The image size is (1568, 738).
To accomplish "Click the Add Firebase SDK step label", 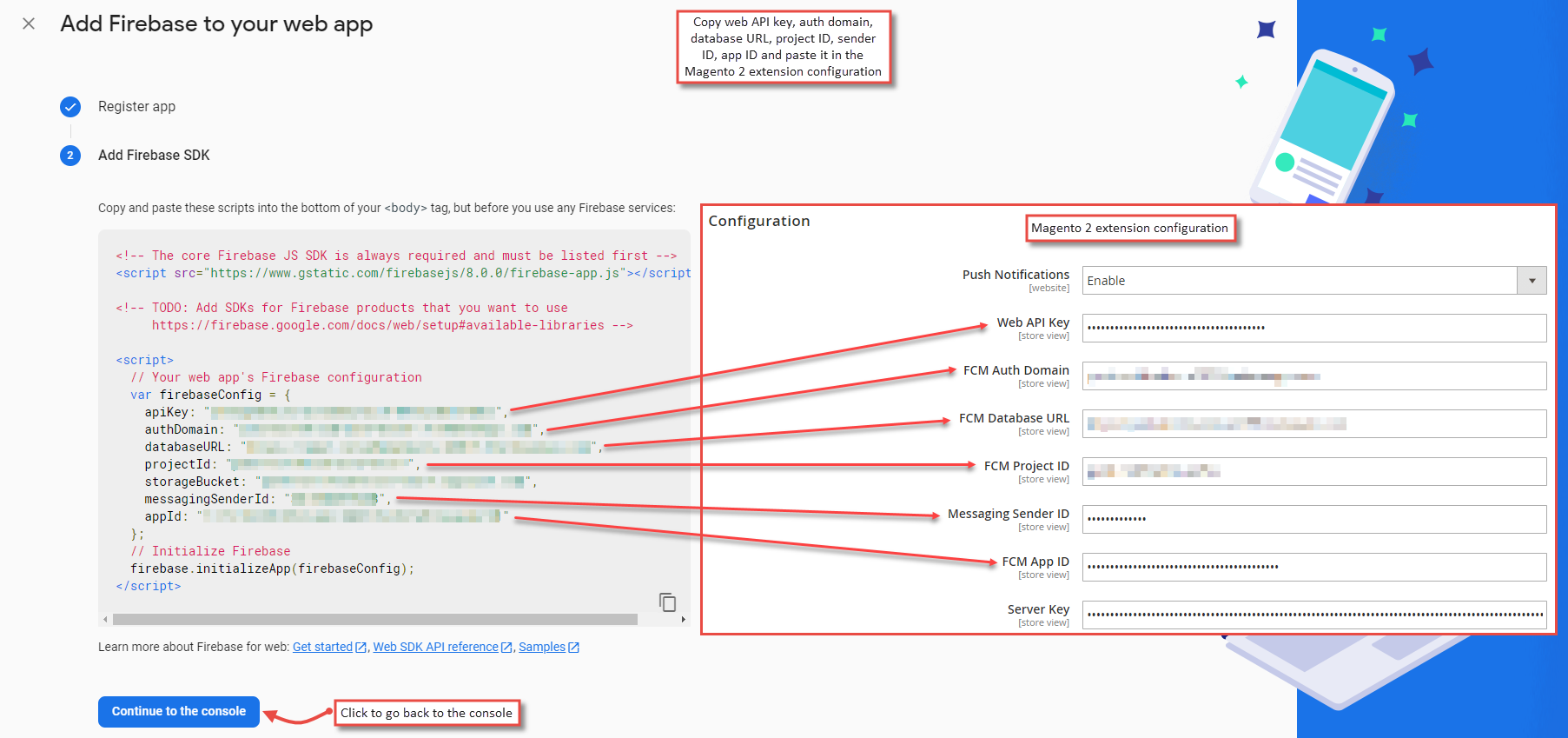I will pyautogui.click(x=154, y=155).
